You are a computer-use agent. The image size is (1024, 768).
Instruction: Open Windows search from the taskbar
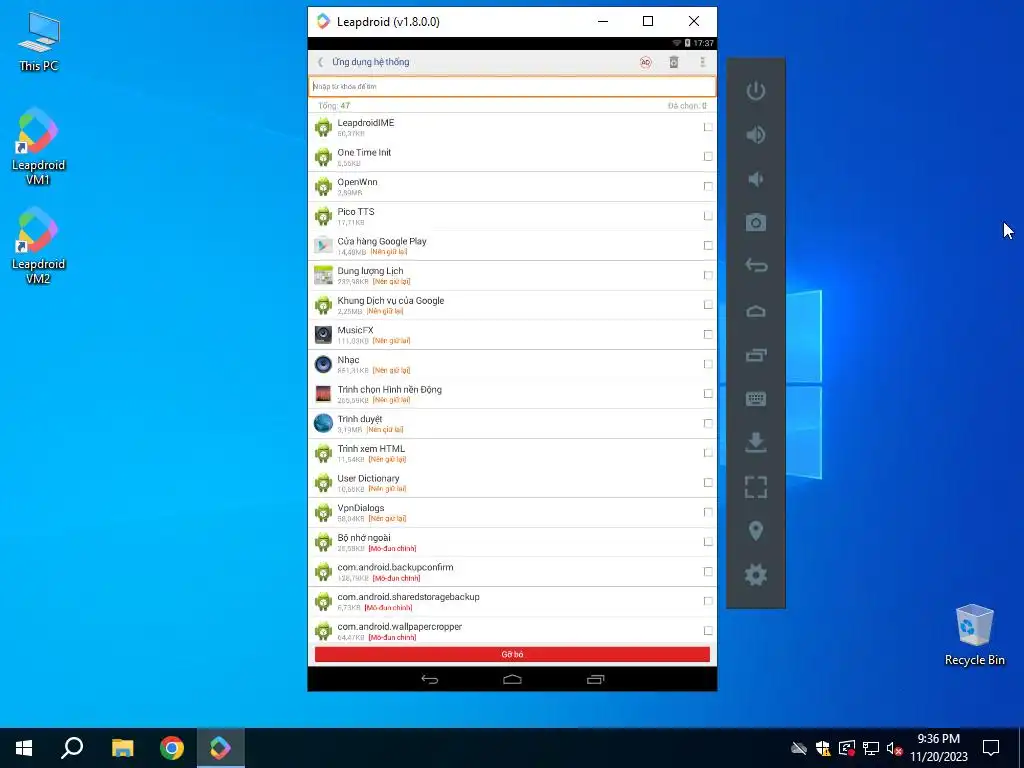[72, 748]
